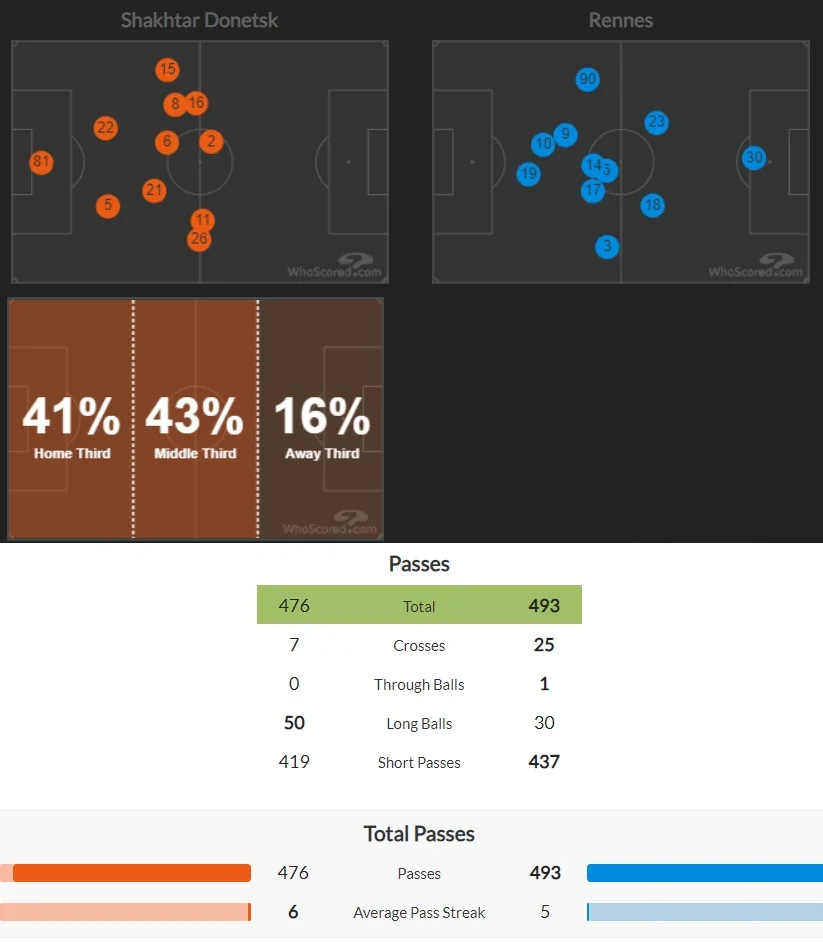Click the blue Rennes passes bar
823x943 pixels.
(704, 873)
